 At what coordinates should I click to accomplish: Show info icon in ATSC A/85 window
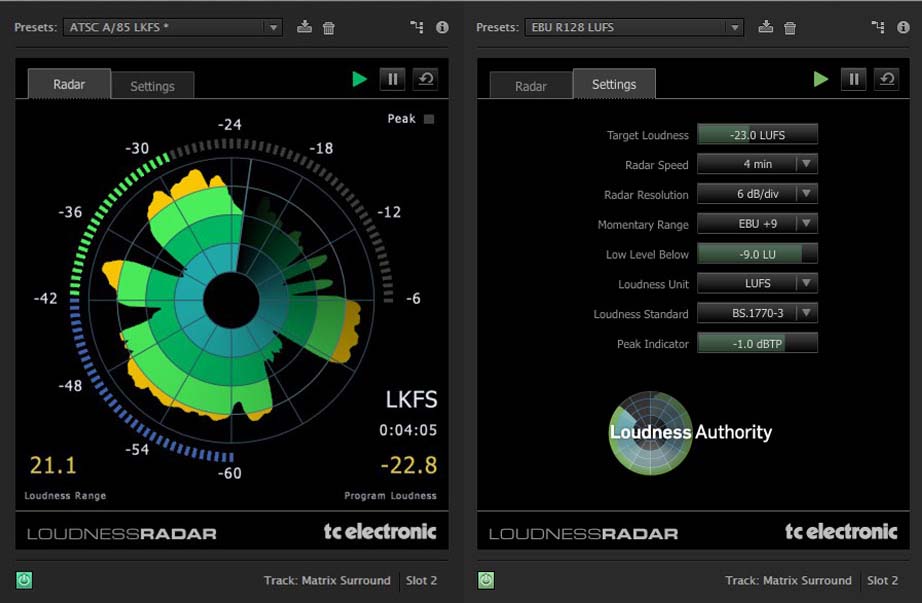tap(442, 27)
